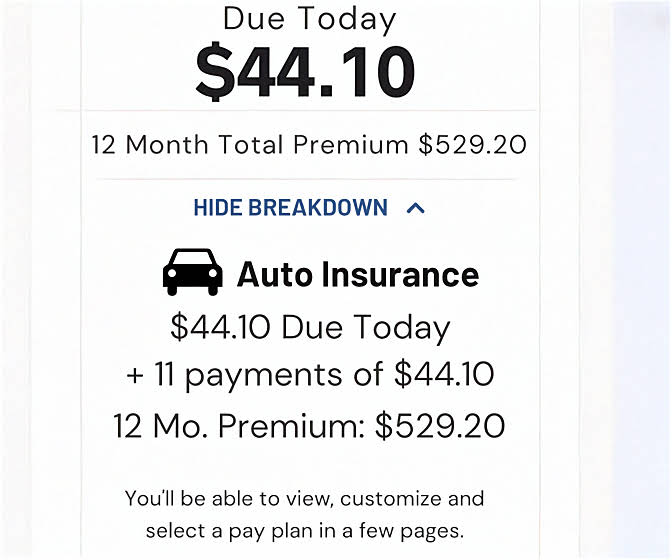Click the HIDE BREAKDOWN link
Image resolution: width=672 pixels, height=560 pixels.
pyautogui.click(x=290, y=208)
